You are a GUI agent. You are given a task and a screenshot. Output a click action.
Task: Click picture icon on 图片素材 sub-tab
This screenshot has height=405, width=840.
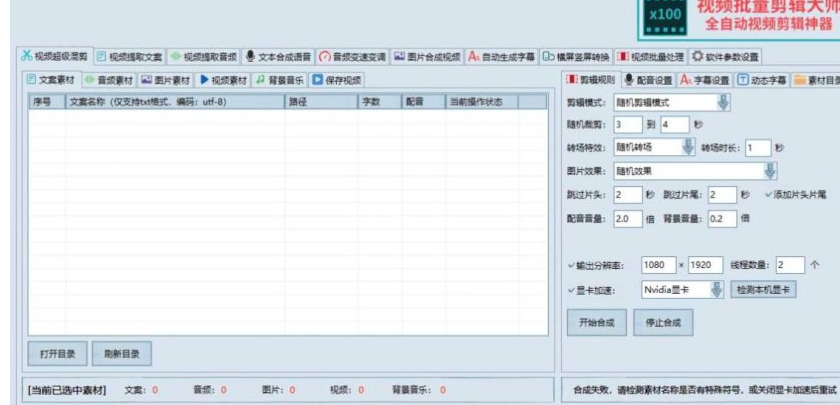pyautogui.click(x=147, y=80)
